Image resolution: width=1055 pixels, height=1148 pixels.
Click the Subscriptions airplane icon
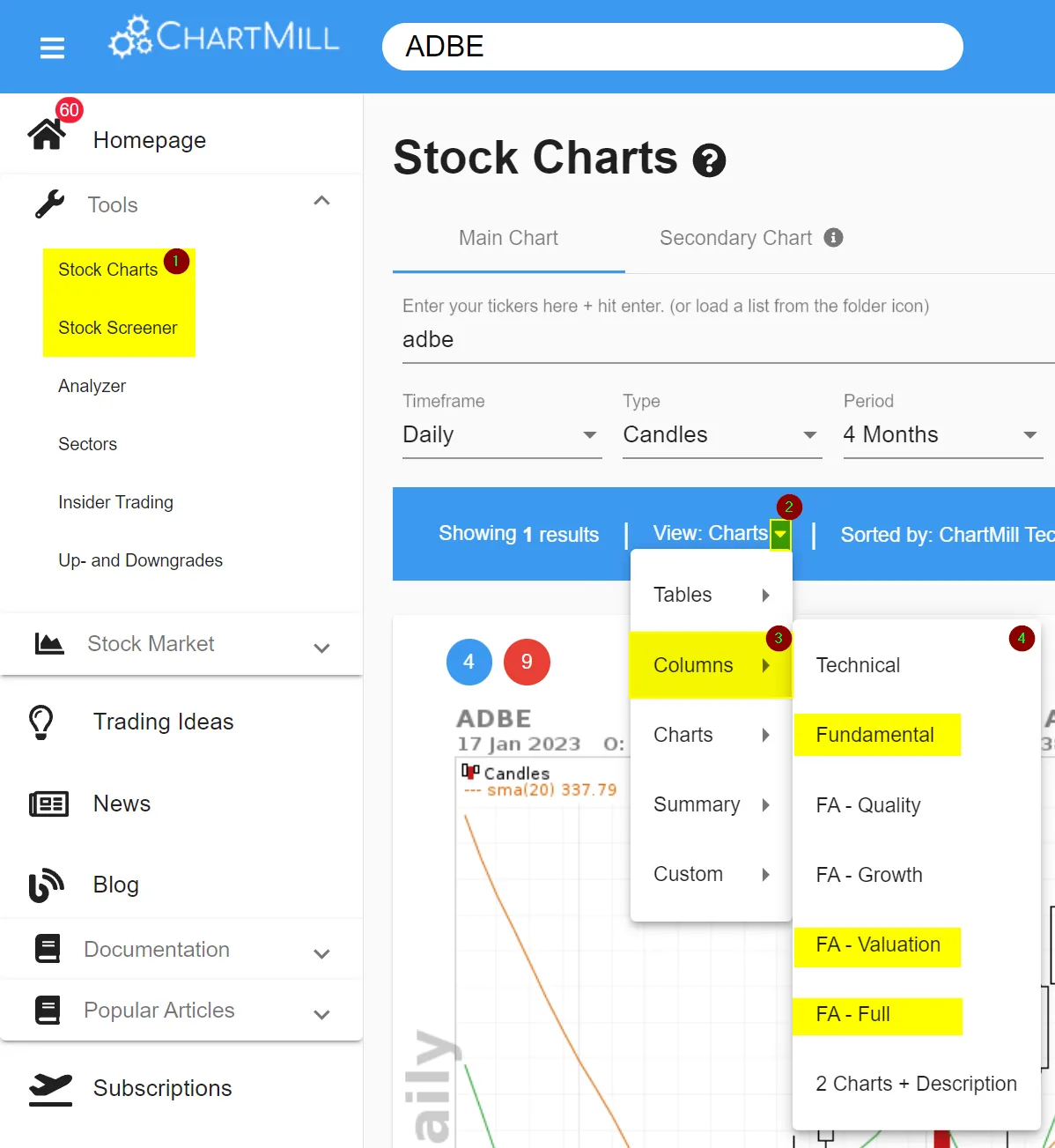tap(50, 1088)
